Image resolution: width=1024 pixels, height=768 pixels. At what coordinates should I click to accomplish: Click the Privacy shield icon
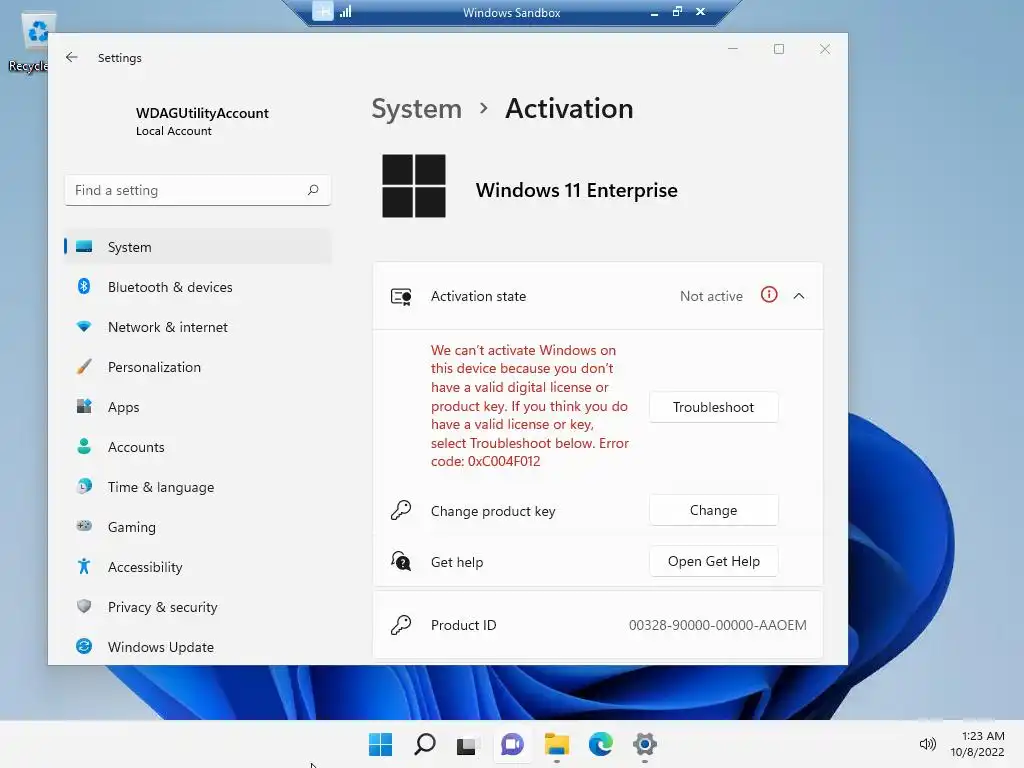tap(84, 606)
